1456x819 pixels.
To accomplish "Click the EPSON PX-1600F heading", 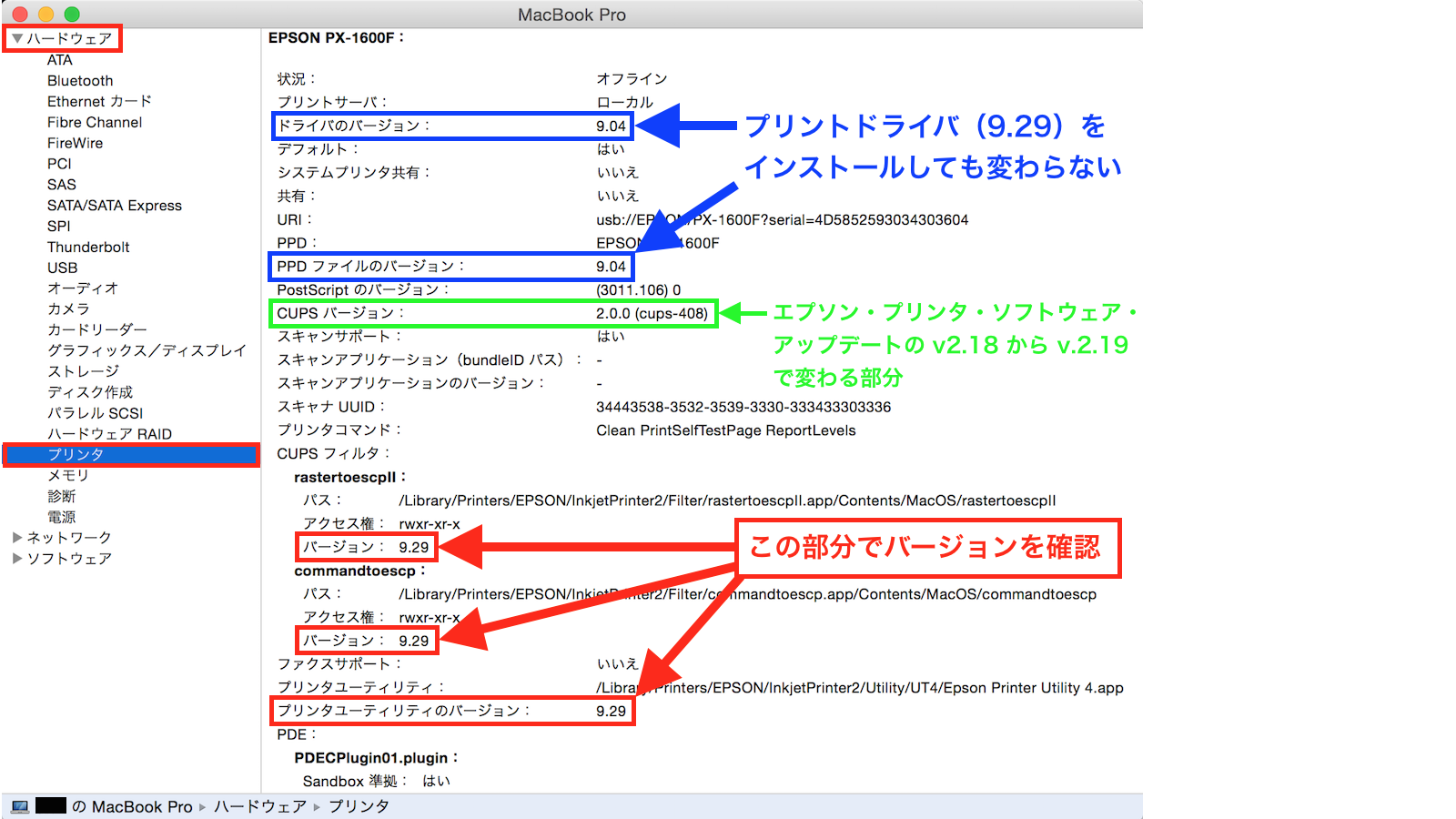I will 336,38.
